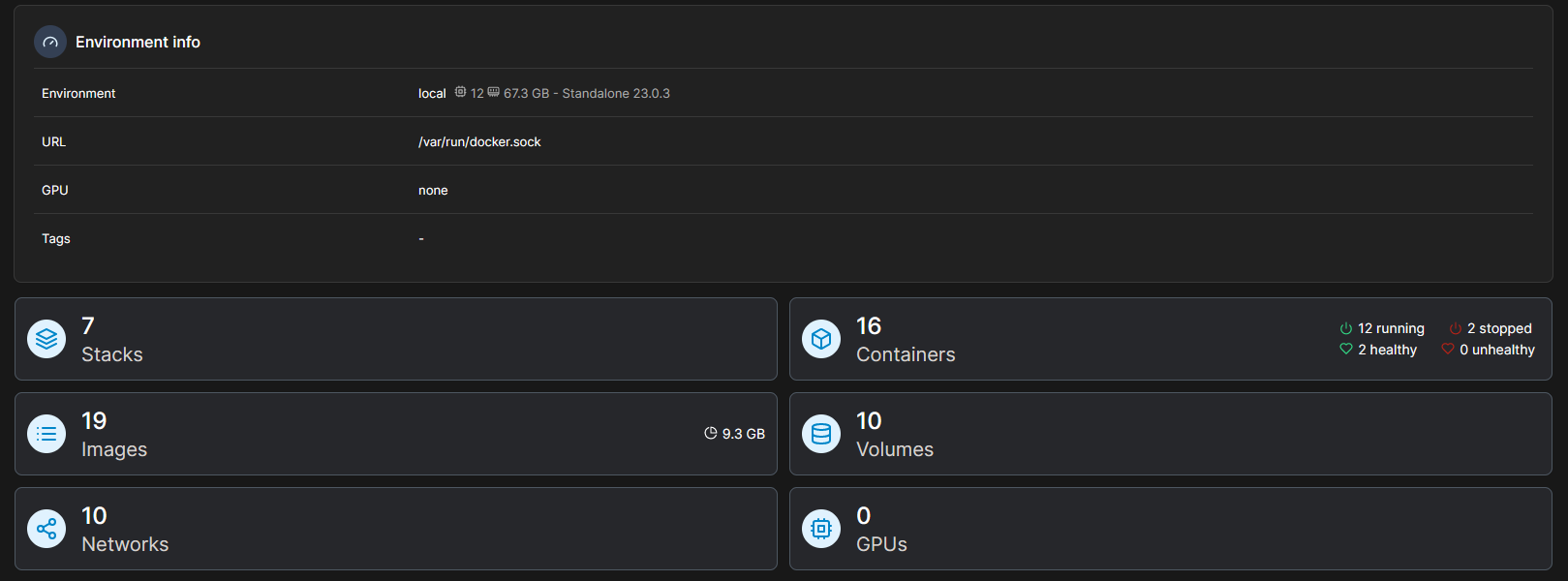Click the images size pie icon
Viewport: 1568px width, 581px height.
pos(711,434)
